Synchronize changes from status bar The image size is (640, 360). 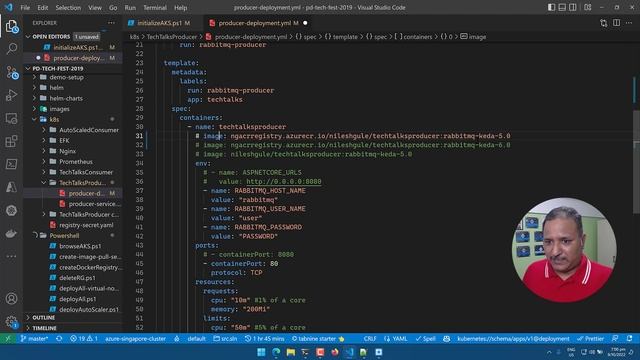[x=59, y=339]
